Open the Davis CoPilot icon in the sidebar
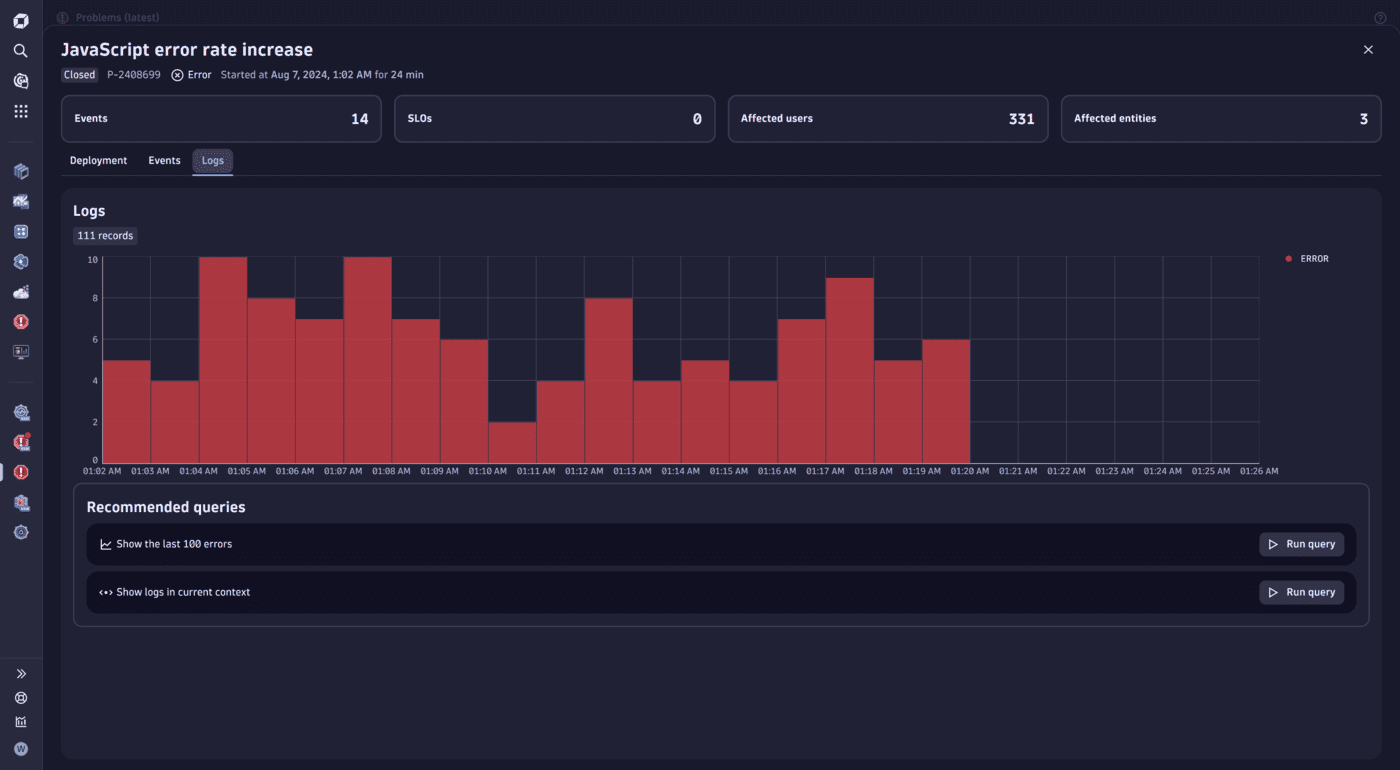1400x770 pixels. click(20, 81)
